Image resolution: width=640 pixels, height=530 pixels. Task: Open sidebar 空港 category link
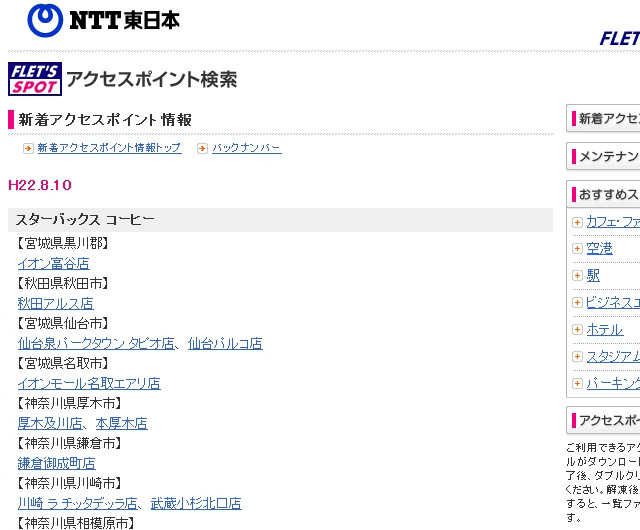point(600,248)
